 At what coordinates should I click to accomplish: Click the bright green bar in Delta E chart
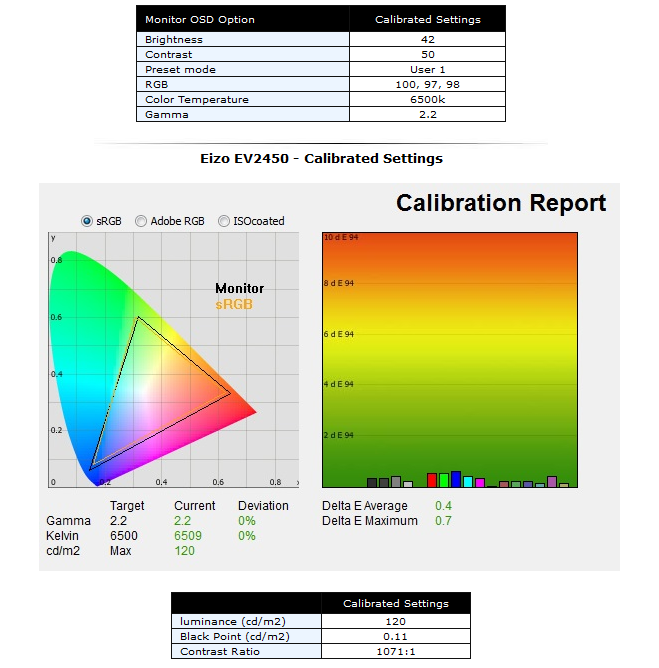444,480
